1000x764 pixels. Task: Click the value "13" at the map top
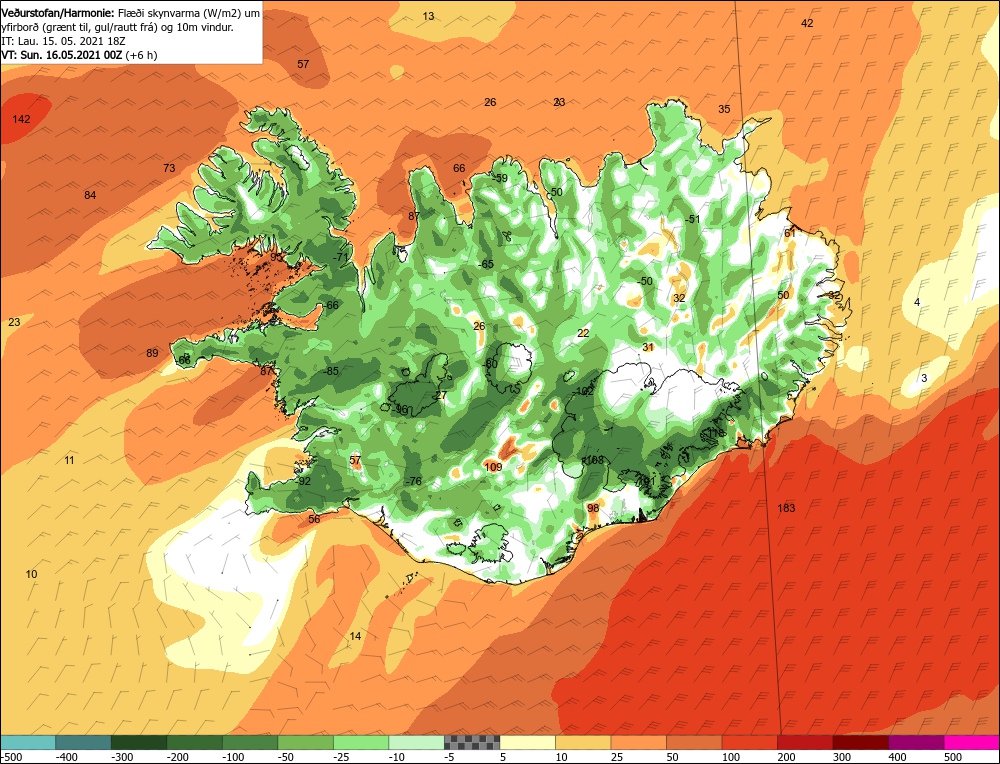click(429, 16)
